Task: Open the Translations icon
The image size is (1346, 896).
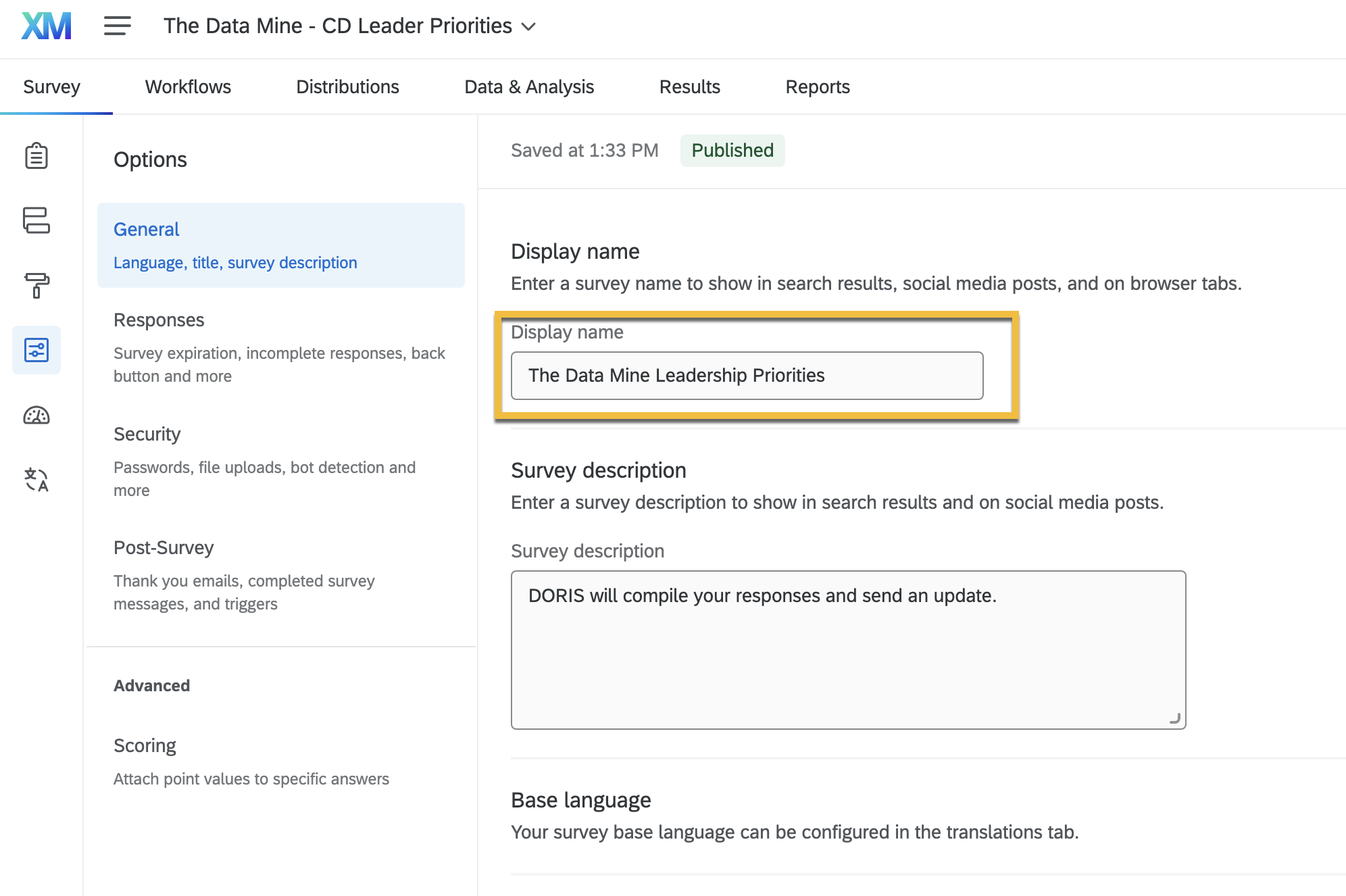Action: (36, 480)
